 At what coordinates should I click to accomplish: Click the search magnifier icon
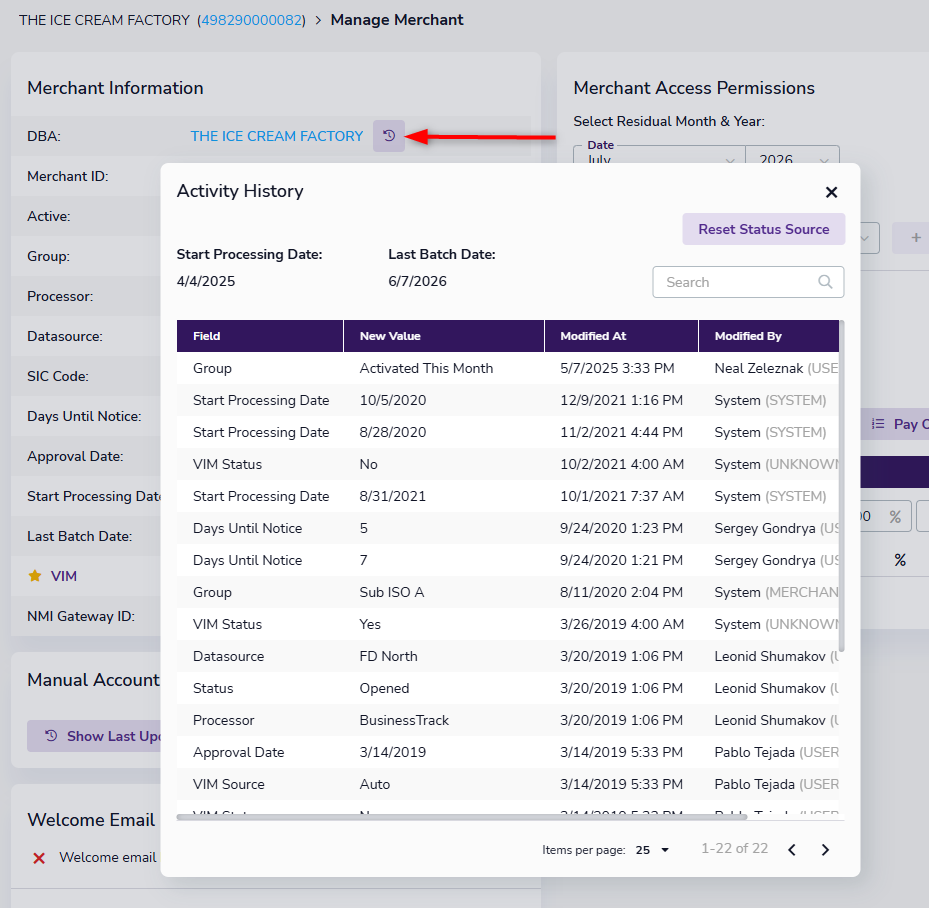[825, 282]
